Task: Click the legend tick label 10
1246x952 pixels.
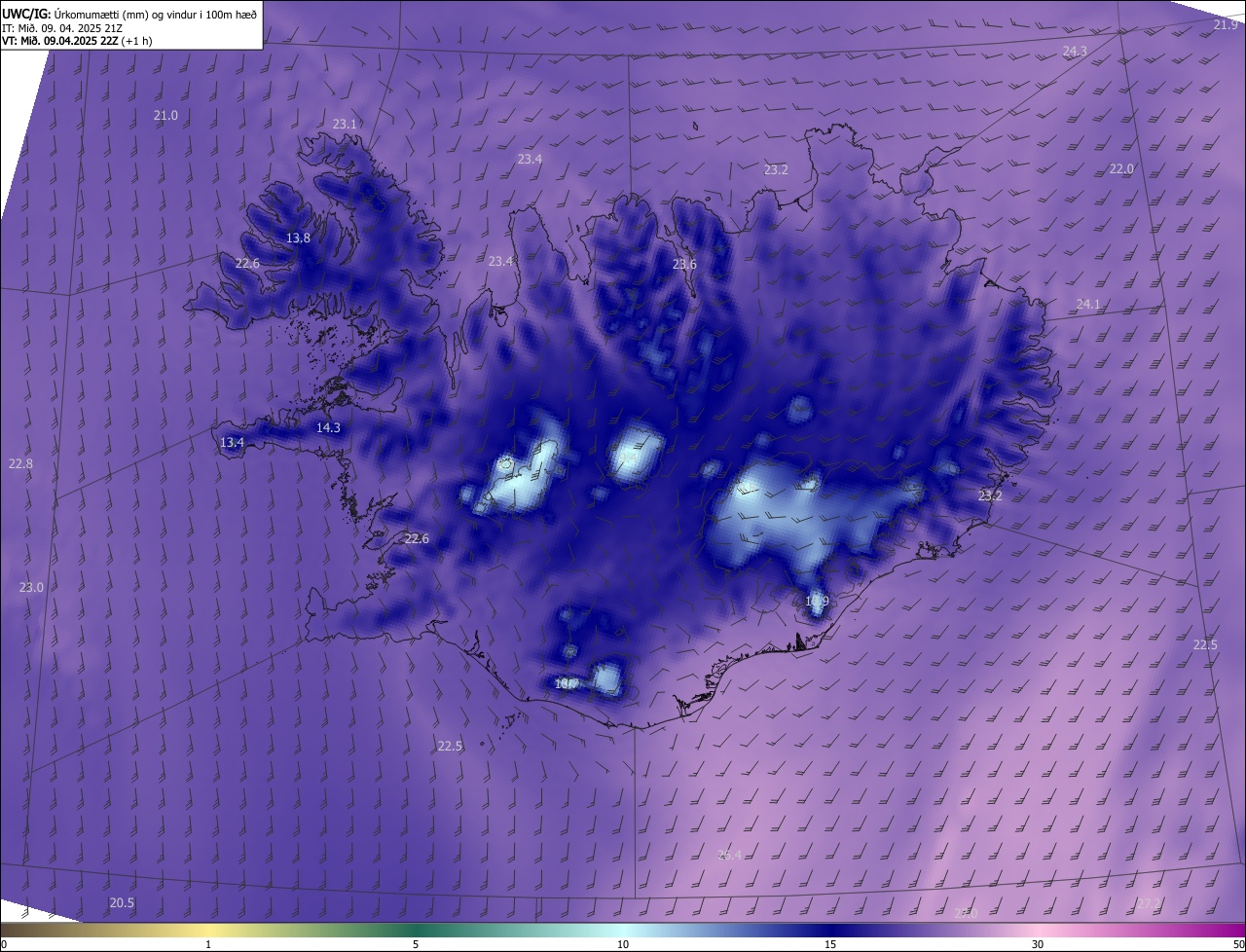Action: coord(623,944)
